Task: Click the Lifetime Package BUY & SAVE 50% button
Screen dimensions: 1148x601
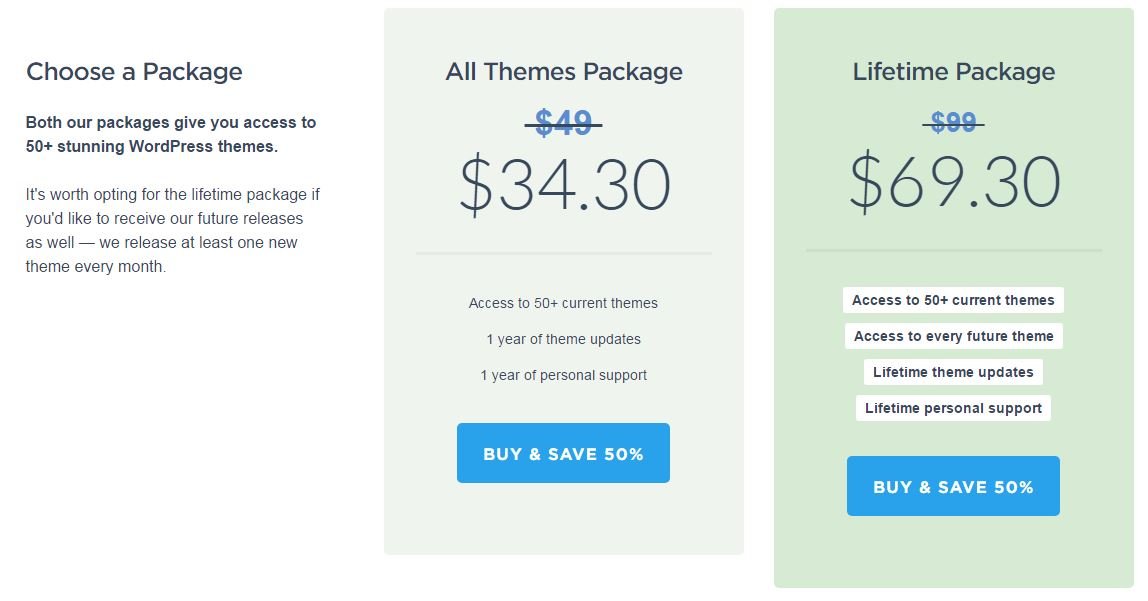Action: click(x=953, y=486)
